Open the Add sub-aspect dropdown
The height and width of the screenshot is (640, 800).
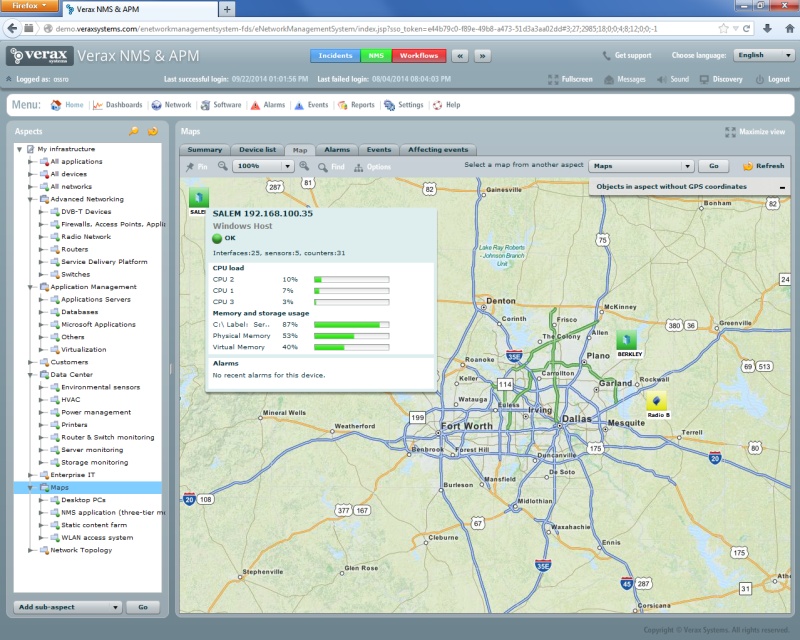[68, 607]
